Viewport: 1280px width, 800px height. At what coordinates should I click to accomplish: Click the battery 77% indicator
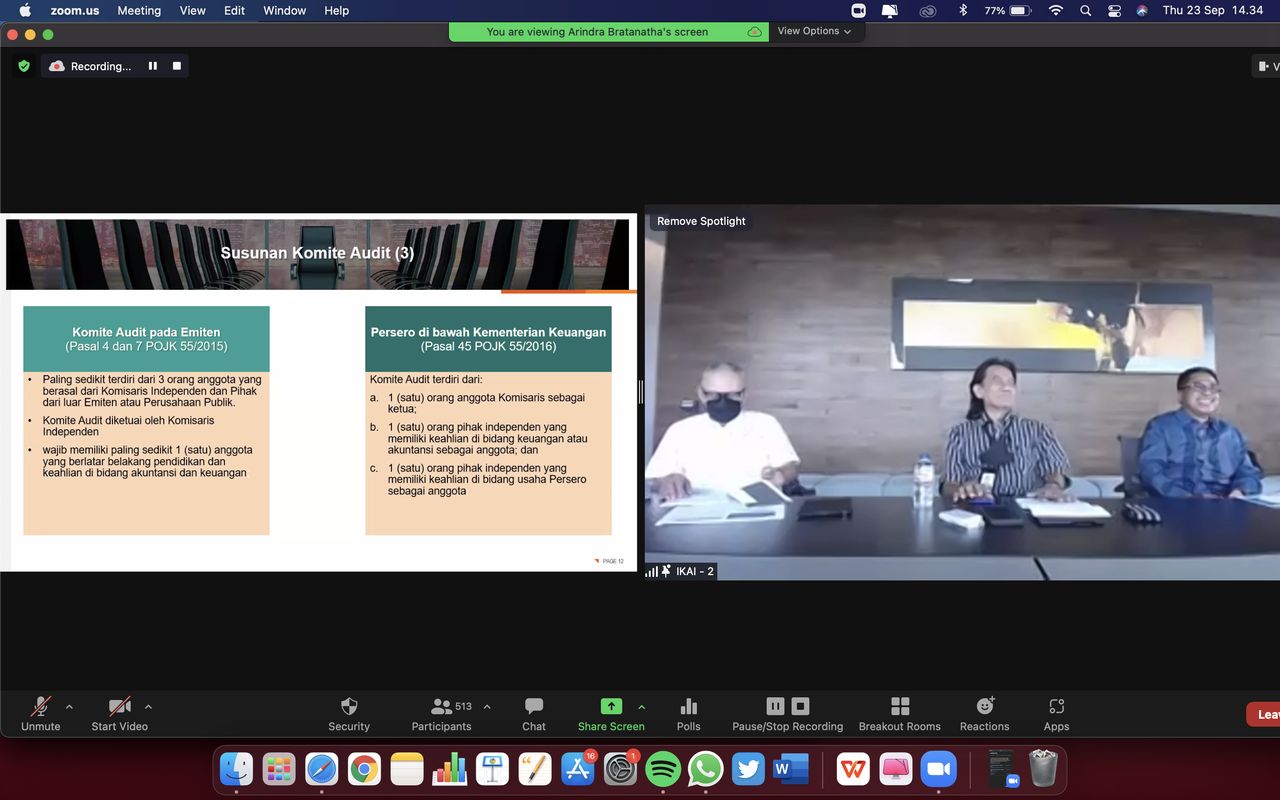1007,10
